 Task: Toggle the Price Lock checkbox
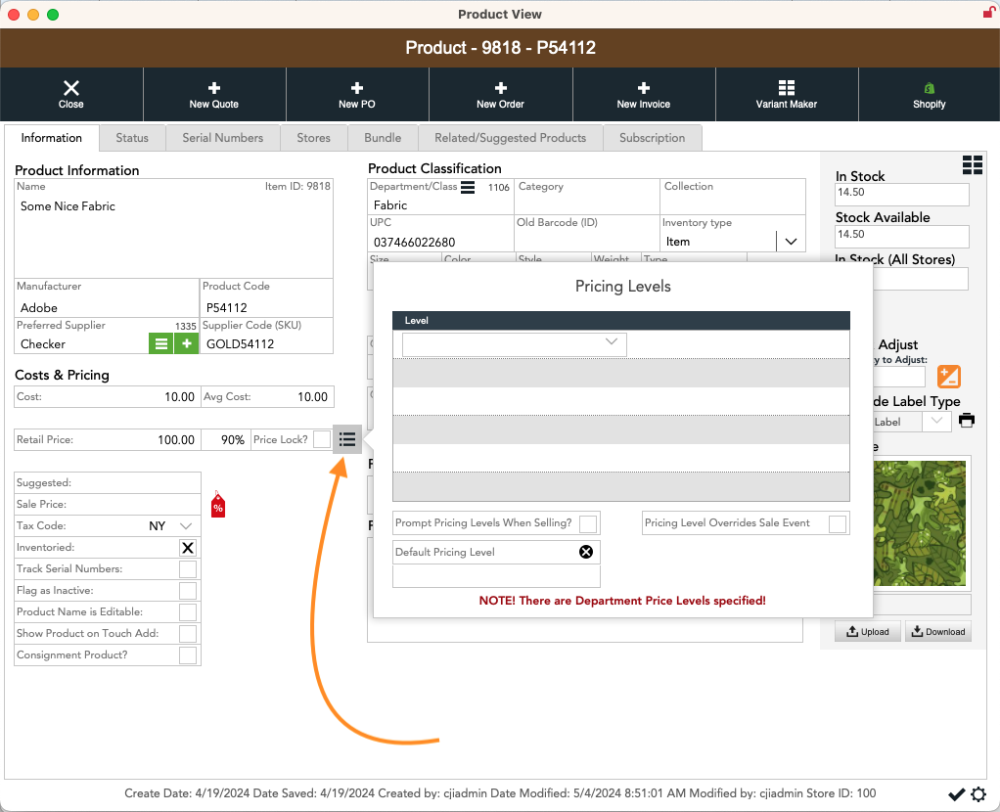click(x=321, y=439)
